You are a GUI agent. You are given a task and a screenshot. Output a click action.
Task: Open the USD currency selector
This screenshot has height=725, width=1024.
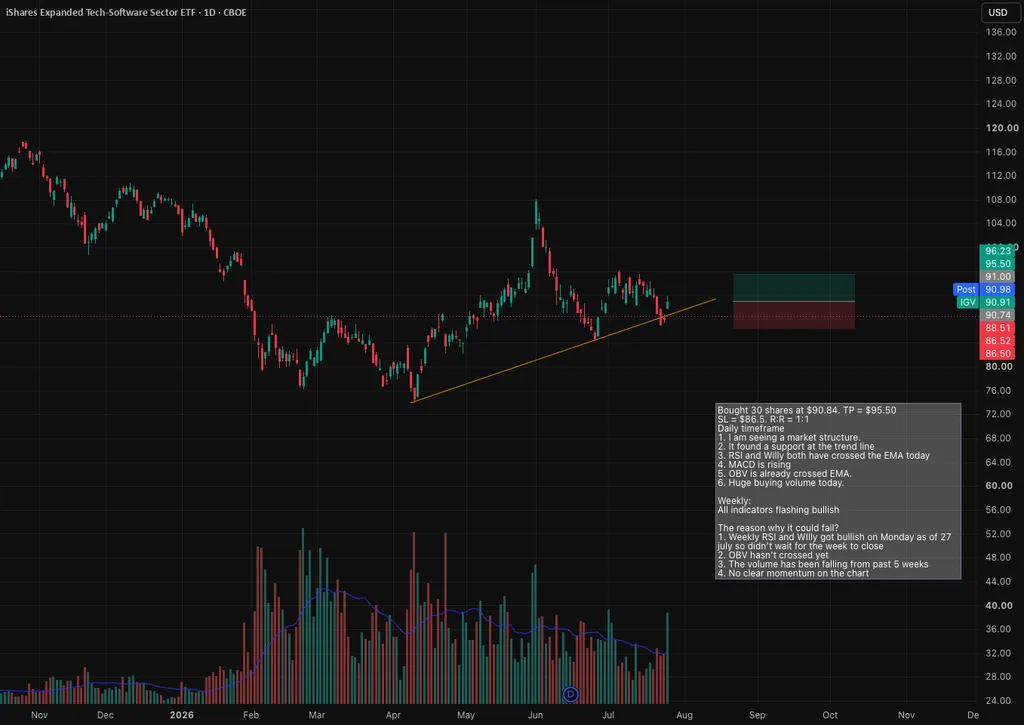pyautogui.click(x=998, y=12)
